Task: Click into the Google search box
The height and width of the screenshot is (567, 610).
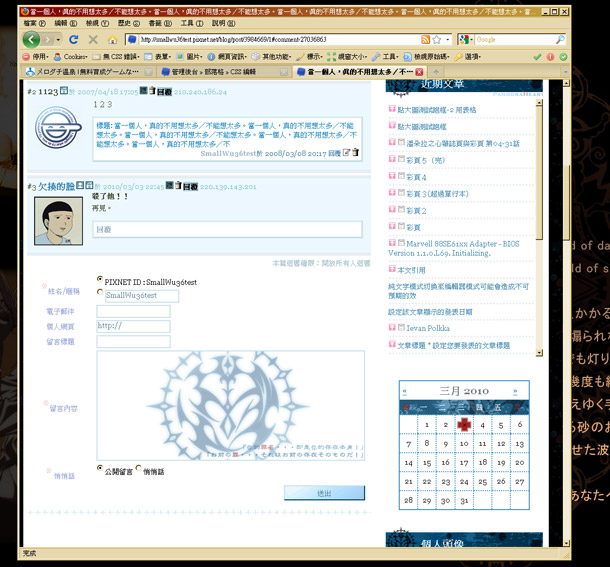Action: point(514,39)
